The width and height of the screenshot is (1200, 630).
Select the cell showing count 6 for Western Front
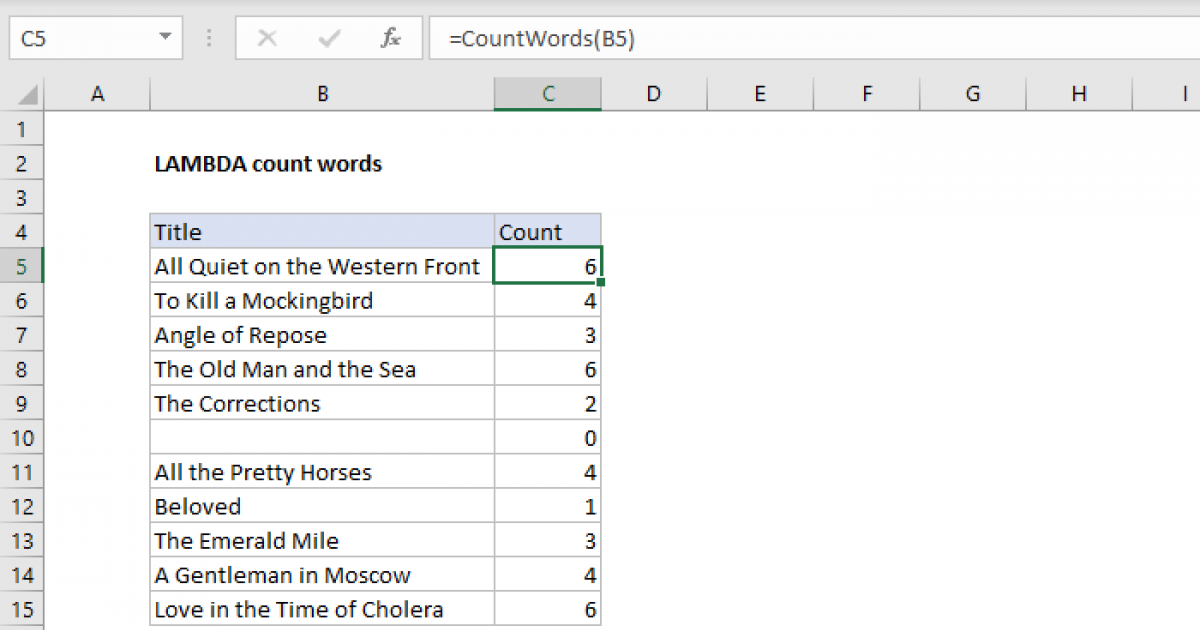point(547,266)
